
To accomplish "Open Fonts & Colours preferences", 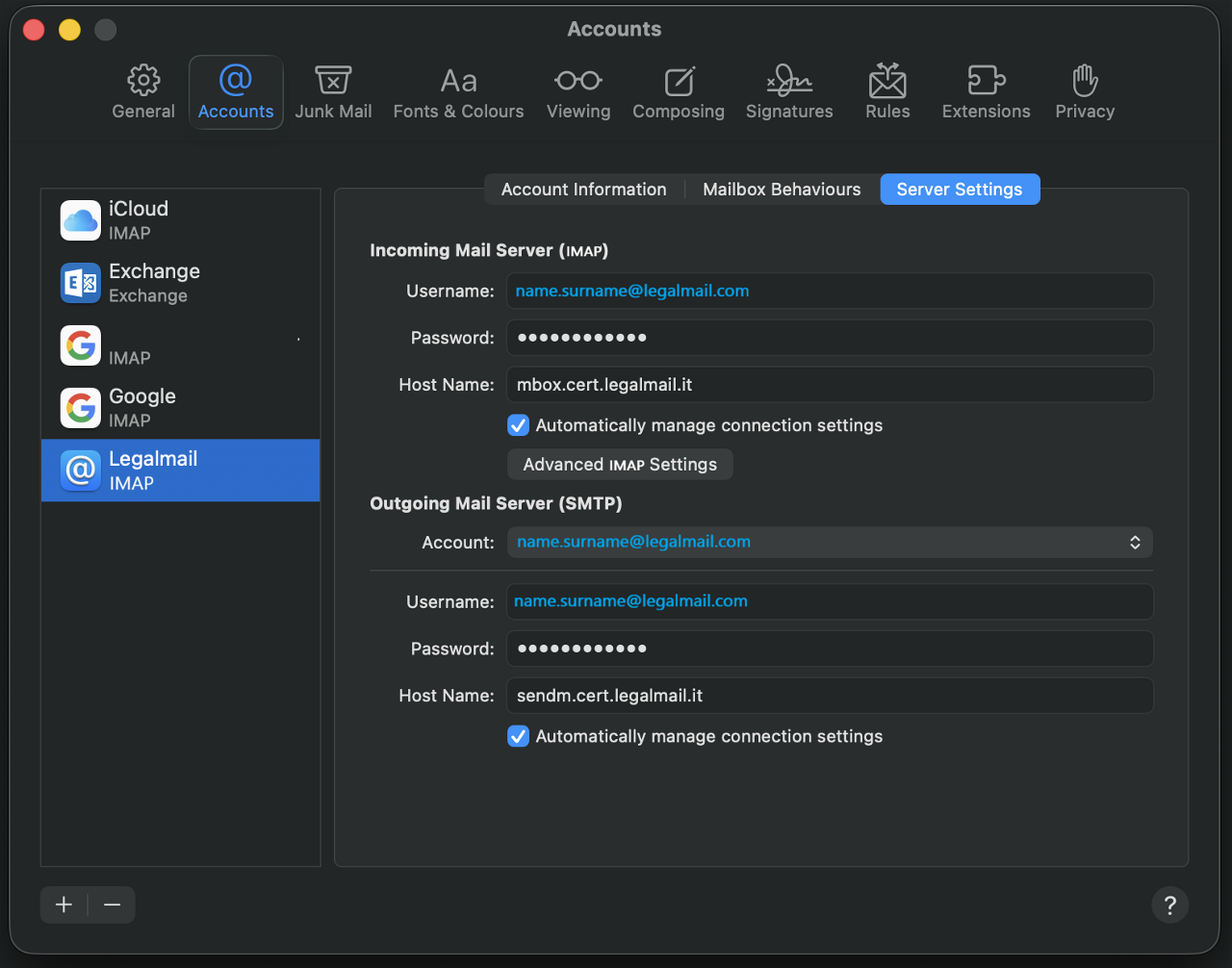I will (458, 92).
